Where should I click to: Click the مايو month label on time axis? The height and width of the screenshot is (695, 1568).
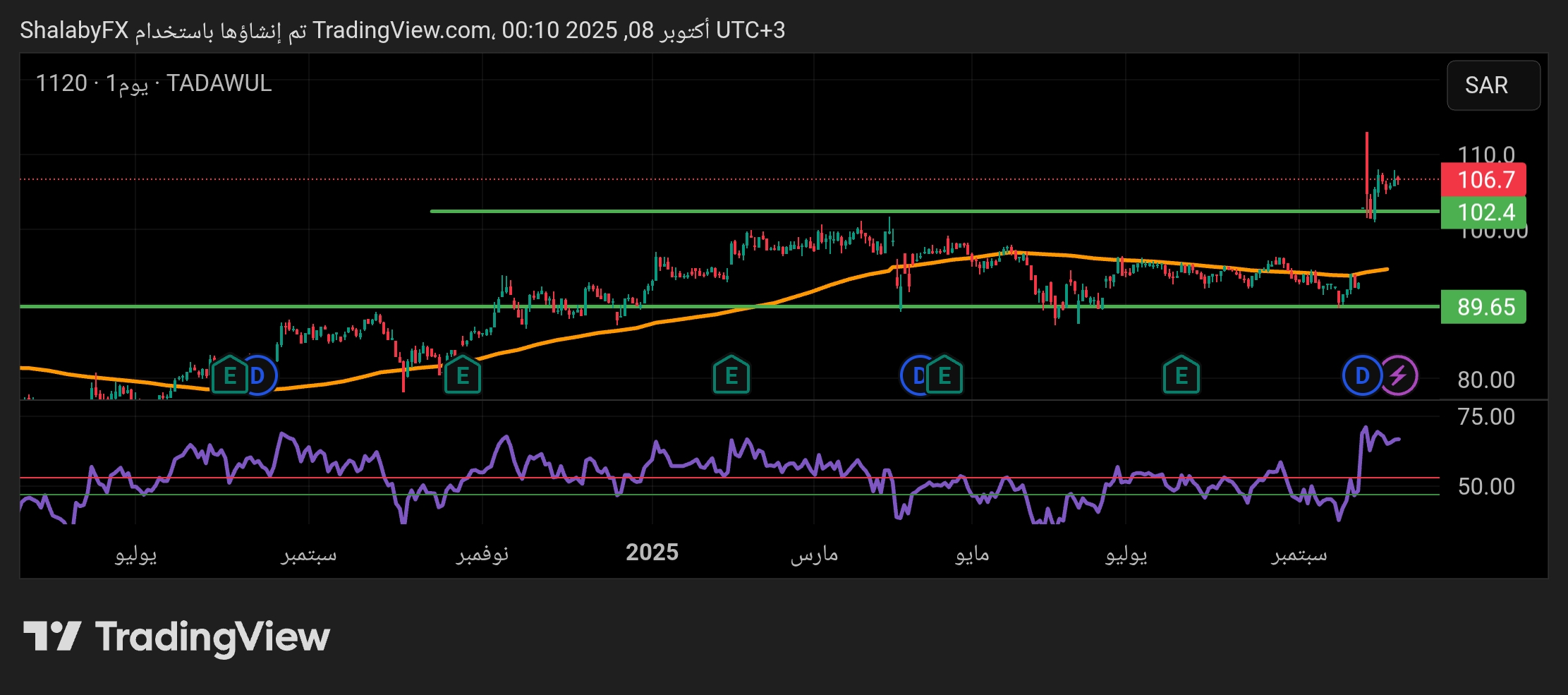click(x=972, y=554)
